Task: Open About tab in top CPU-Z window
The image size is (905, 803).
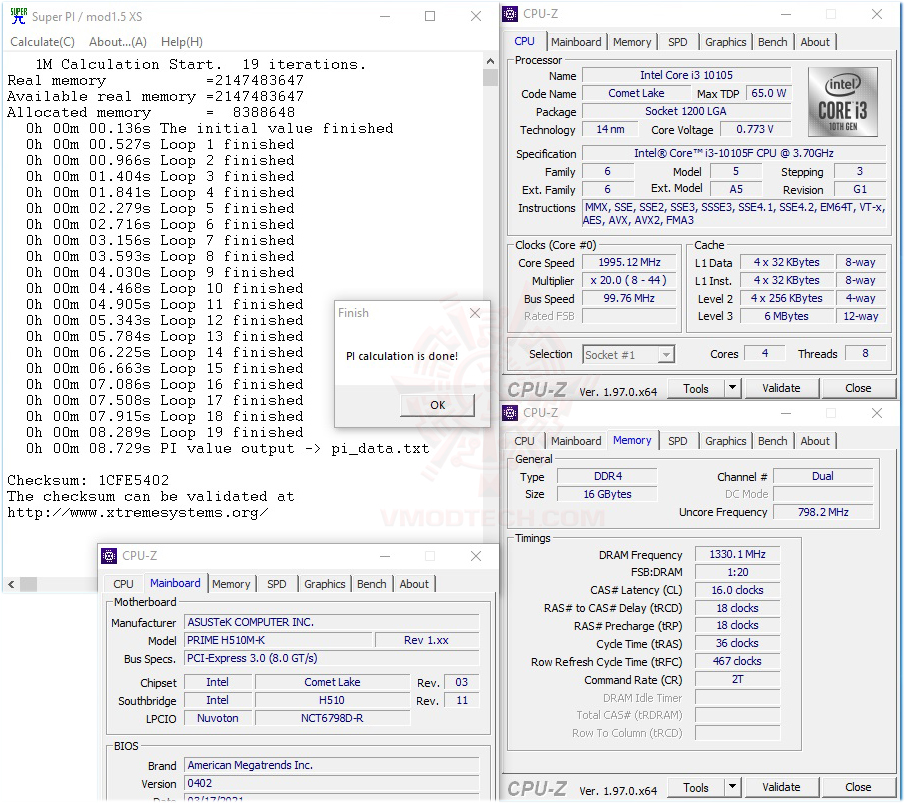Action: point(815,42)
